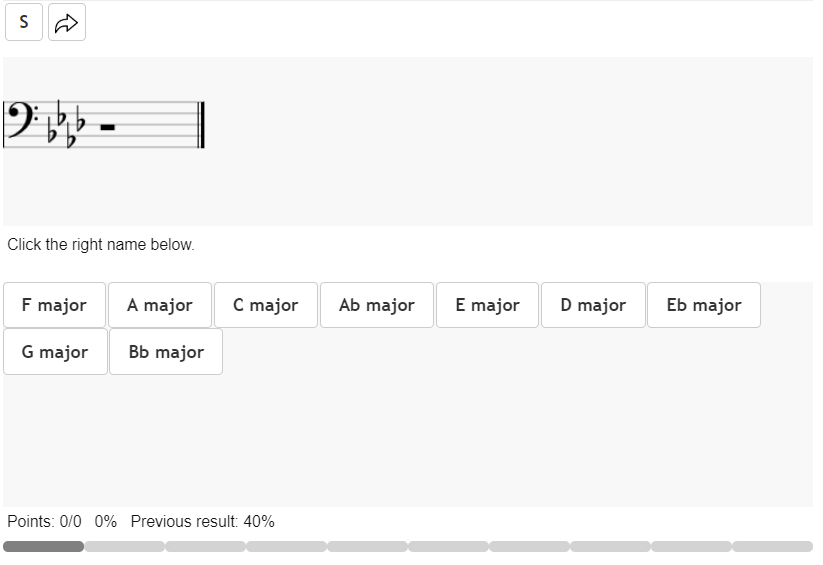Select the A major answer
This screenshot has height=565, width=823.
coord(160,305)
